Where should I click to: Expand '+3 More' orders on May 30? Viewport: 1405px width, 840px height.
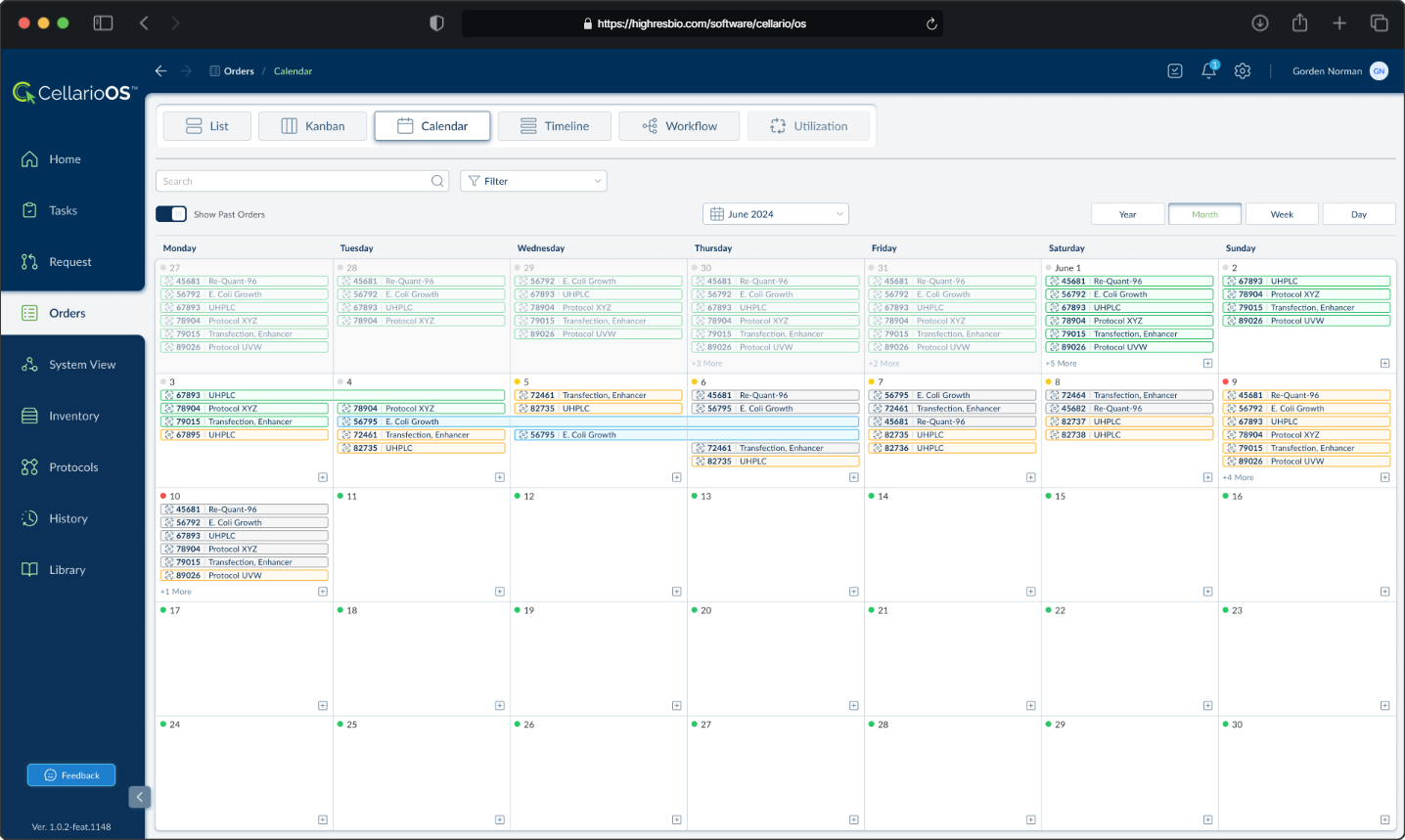[705, 362]
